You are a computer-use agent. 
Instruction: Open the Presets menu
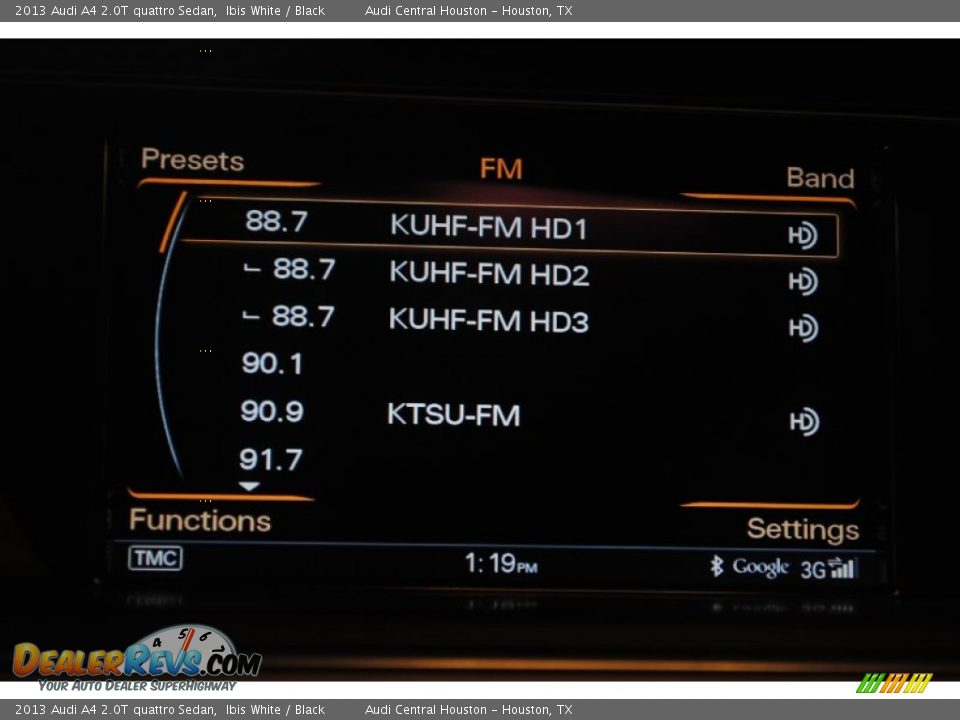tap(192, 160)
